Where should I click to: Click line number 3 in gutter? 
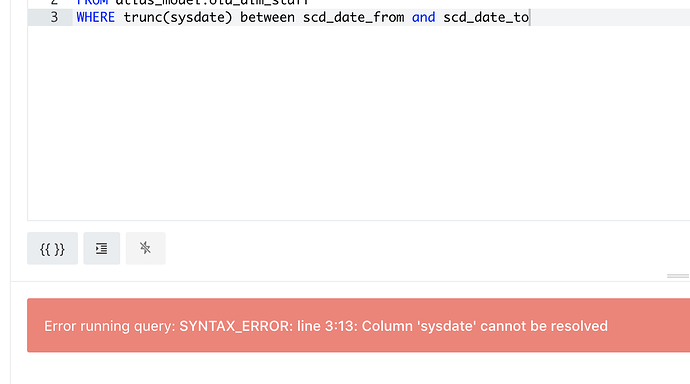(54, 18)
